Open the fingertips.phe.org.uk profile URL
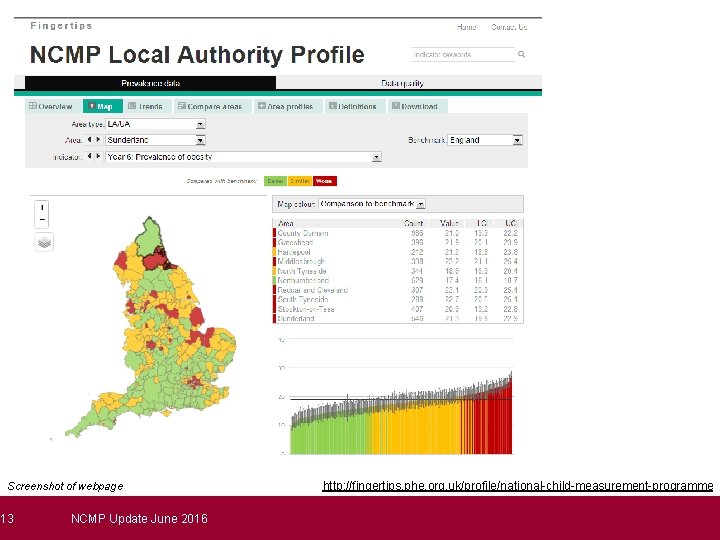 [x=518, y=486]
